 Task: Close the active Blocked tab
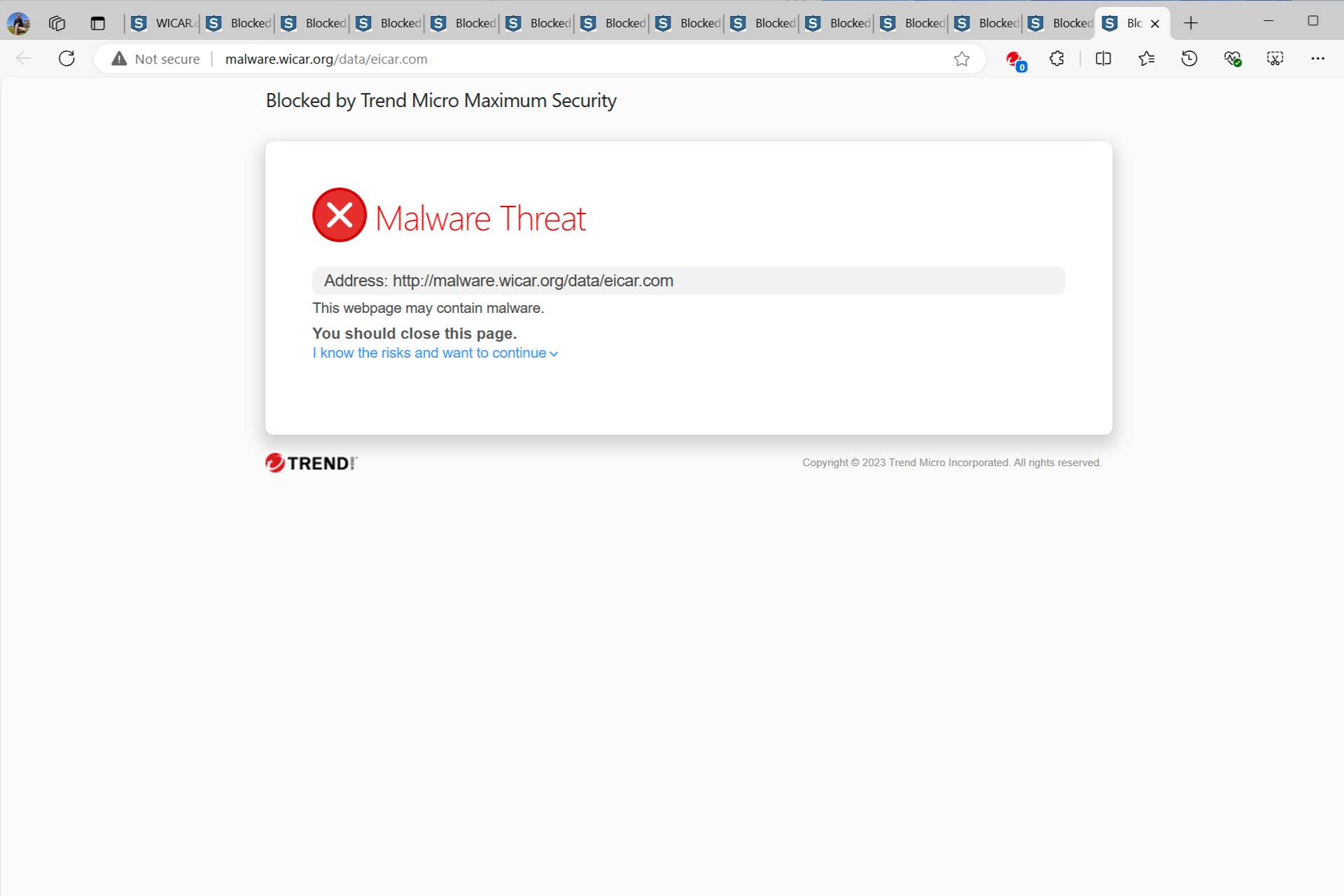(1155, 24)
